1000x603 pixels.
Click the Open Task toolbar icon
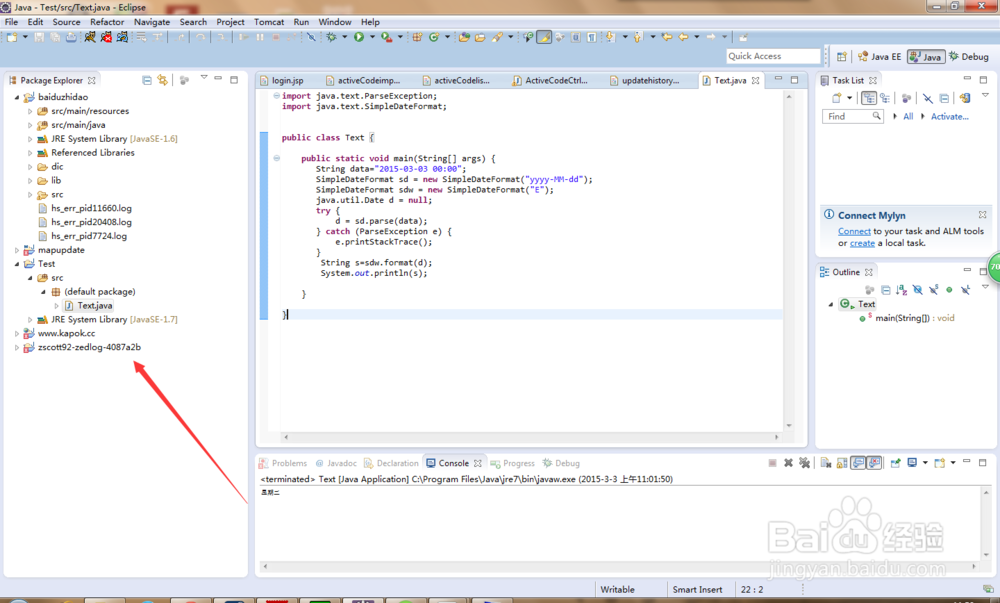pos(480,37)
